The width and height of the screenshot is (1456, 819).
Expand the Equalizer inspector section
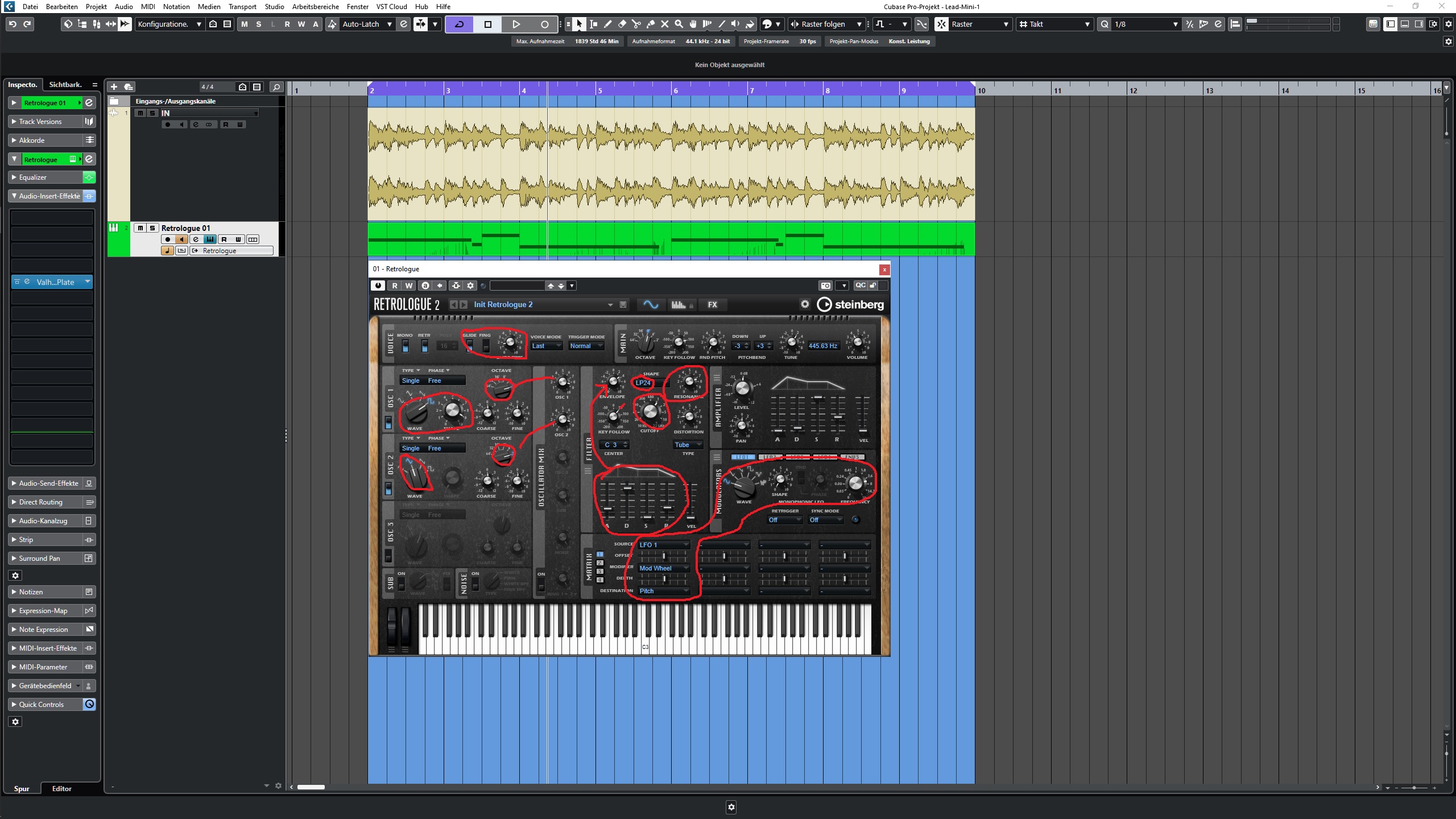tap(33, 177)
